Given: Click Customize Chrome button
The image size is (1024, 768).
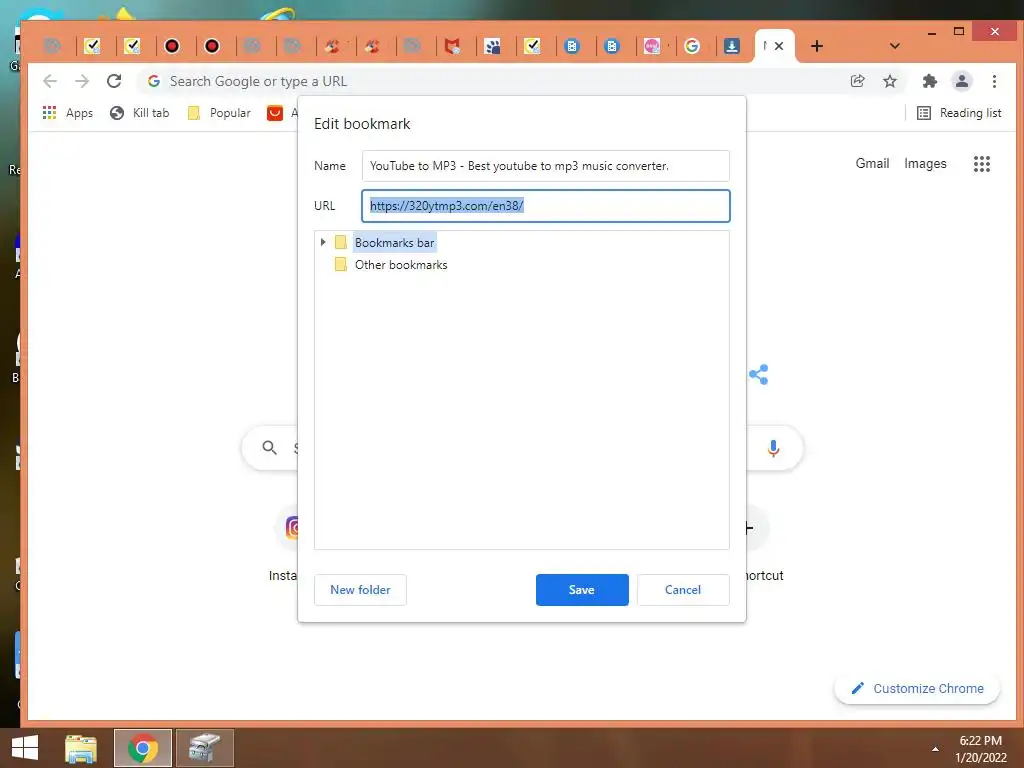Looking at the screenshot, I should pos(917,688).
